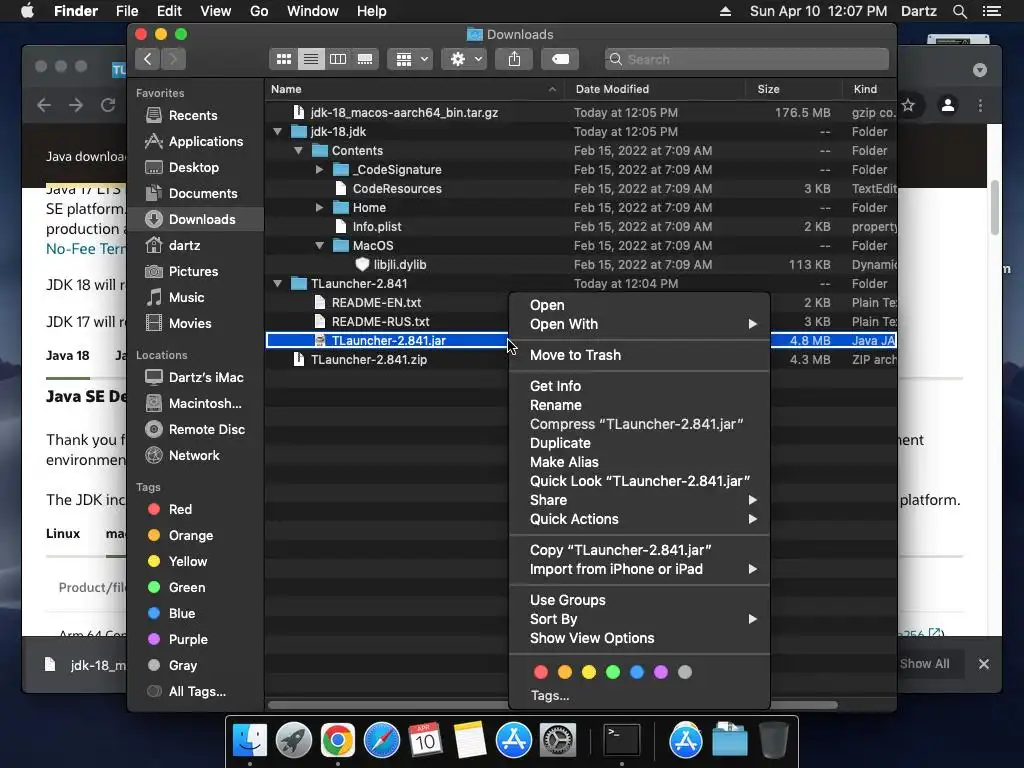The height and width of the screenshot is (768, 1024).
Task: Open Applications in the sidebar
Action: tap(195, 142)
